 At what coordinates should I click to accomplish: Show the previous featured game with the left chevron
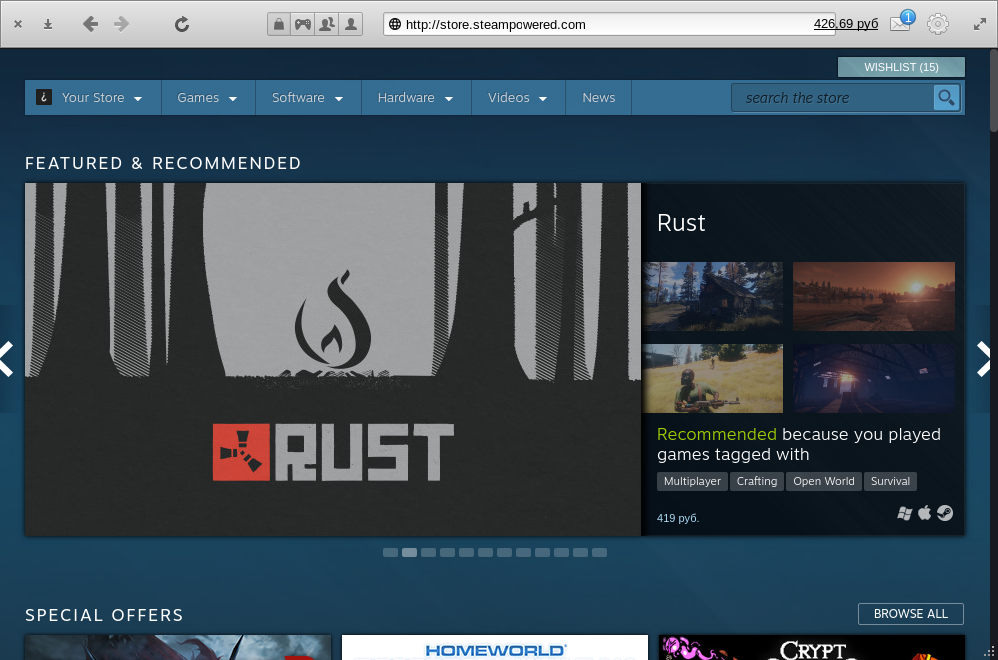point(6,359)
